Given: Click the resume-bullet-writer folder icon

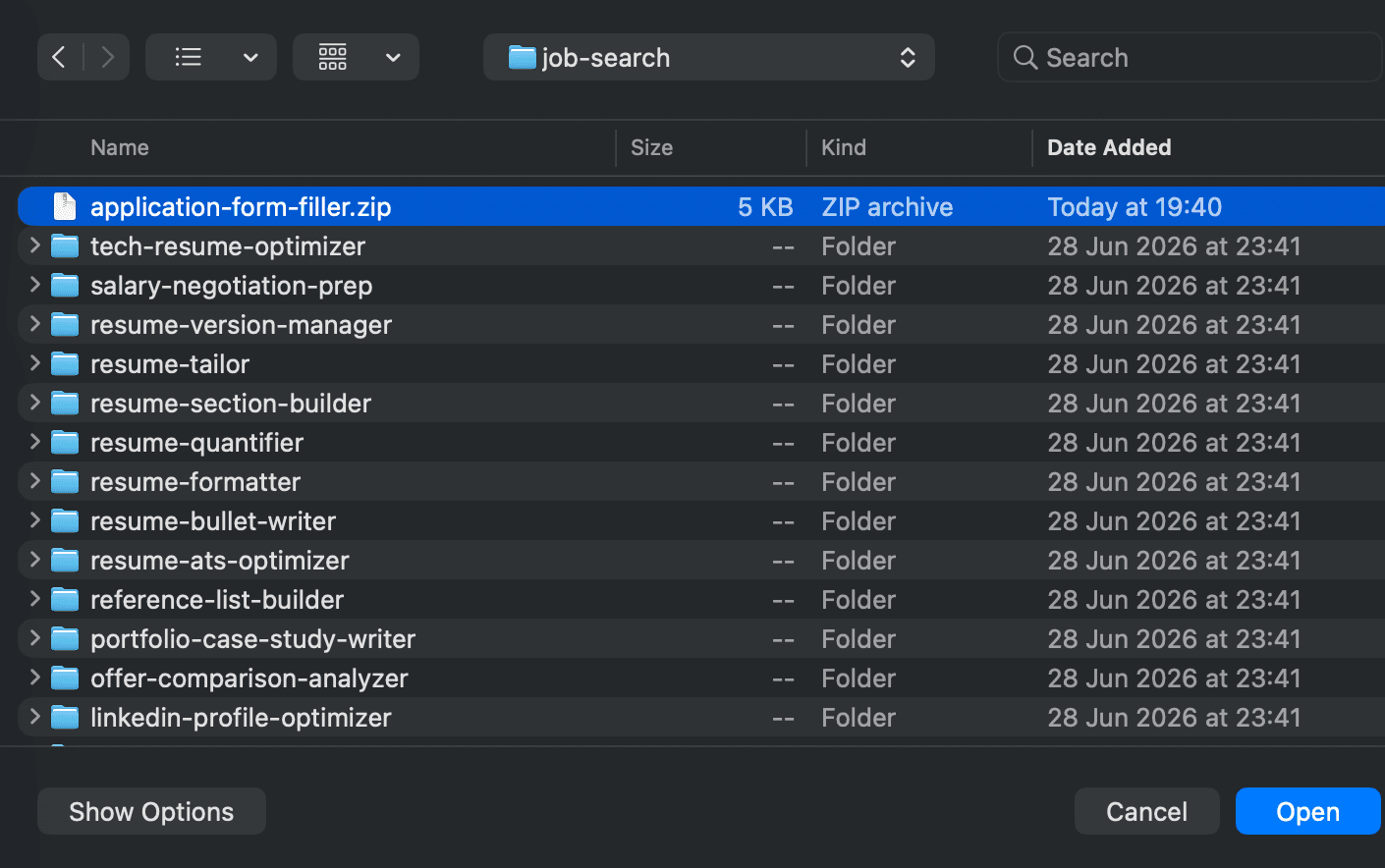Looking at the screenshot, I should [x=65, y=520].
